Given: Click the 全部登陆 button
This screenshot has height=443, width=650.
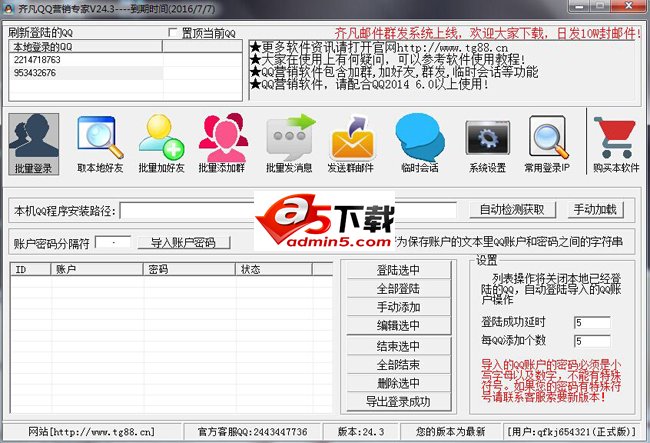Looking at the screenshot, I should point(398,288).
